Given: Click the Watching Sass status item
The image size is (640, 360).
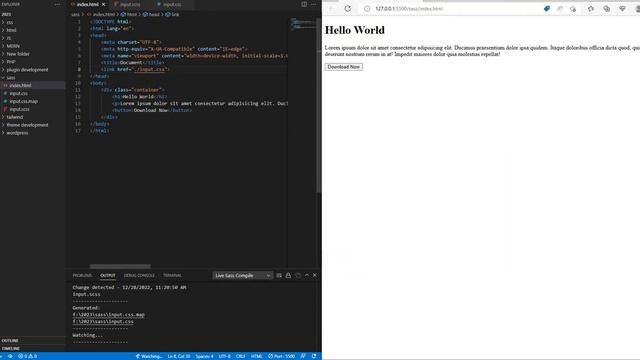Looking at the screenshot, I should [x=149, y=356].
